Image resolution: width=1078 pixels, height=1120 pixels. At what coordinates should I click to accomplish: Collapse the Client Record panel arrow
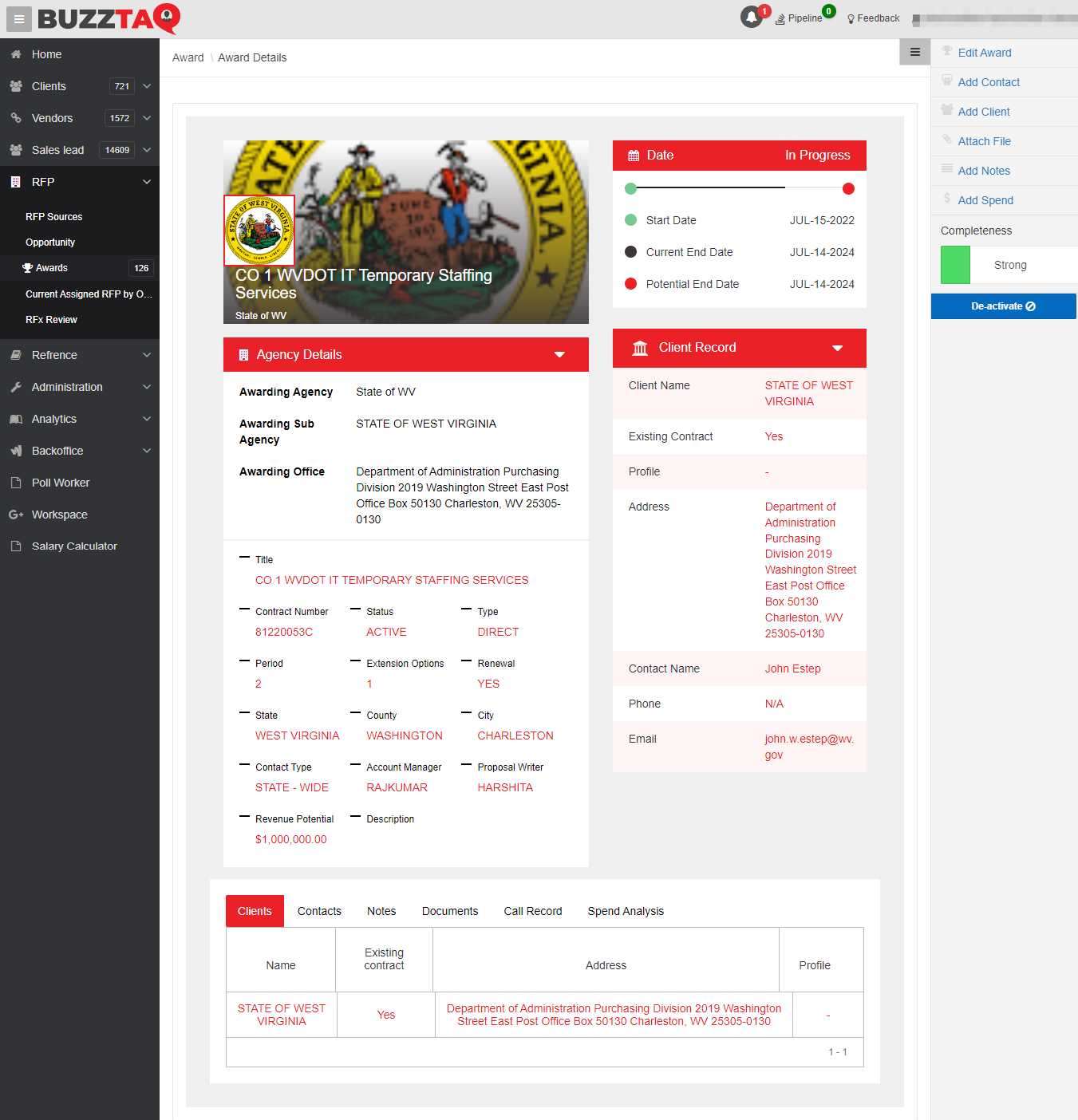[838, 348]
